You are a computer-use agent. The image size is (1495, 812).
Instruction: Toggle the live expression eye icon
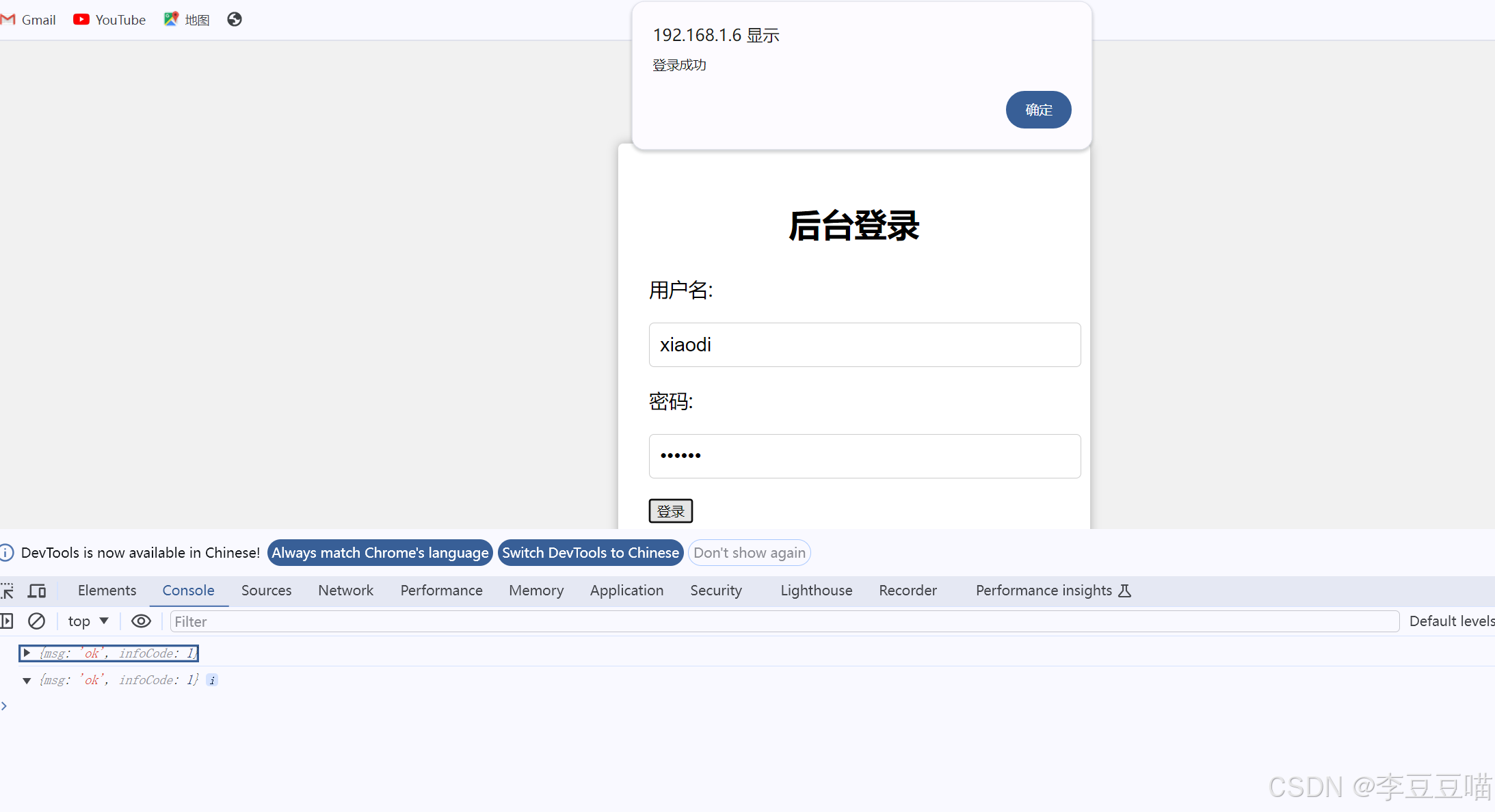pyautogui.click(x=141, y=621)
